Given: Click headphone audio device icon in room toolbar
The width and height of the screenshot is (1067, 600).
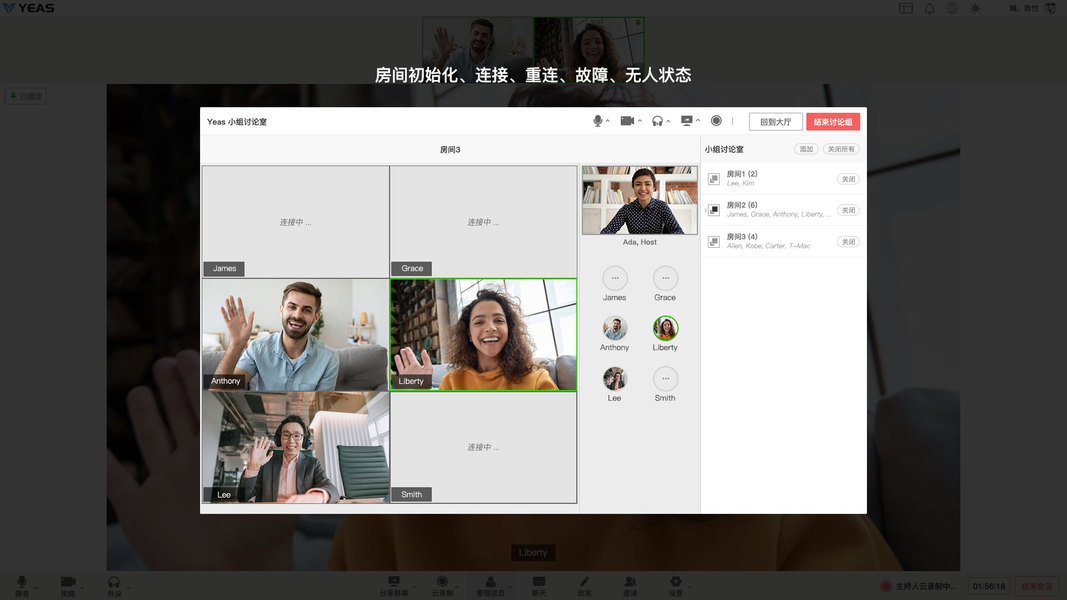Looking at the screenshot, I should [x=657, y=121].
